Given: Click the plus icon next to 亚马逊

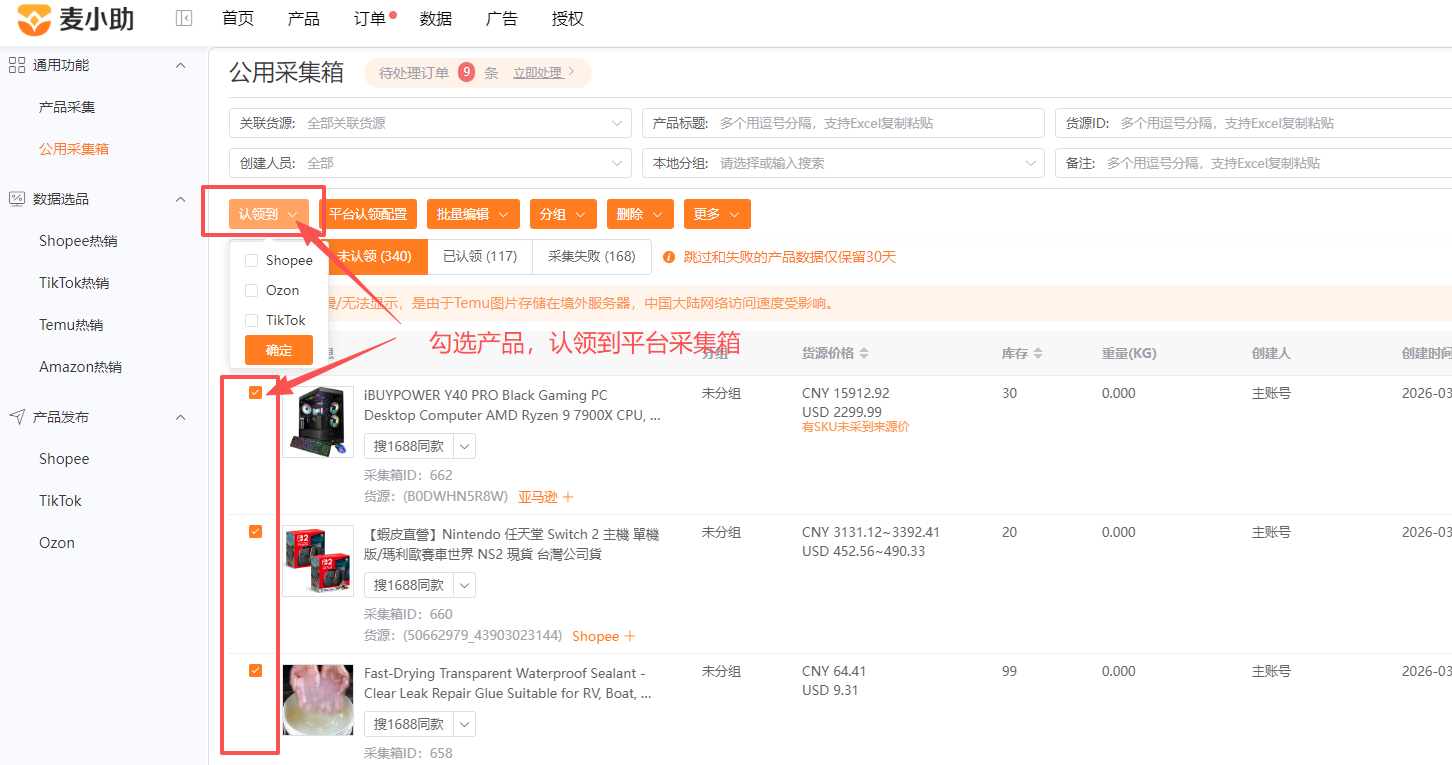Looking at the screenshot, I should (x=568, y=497).
